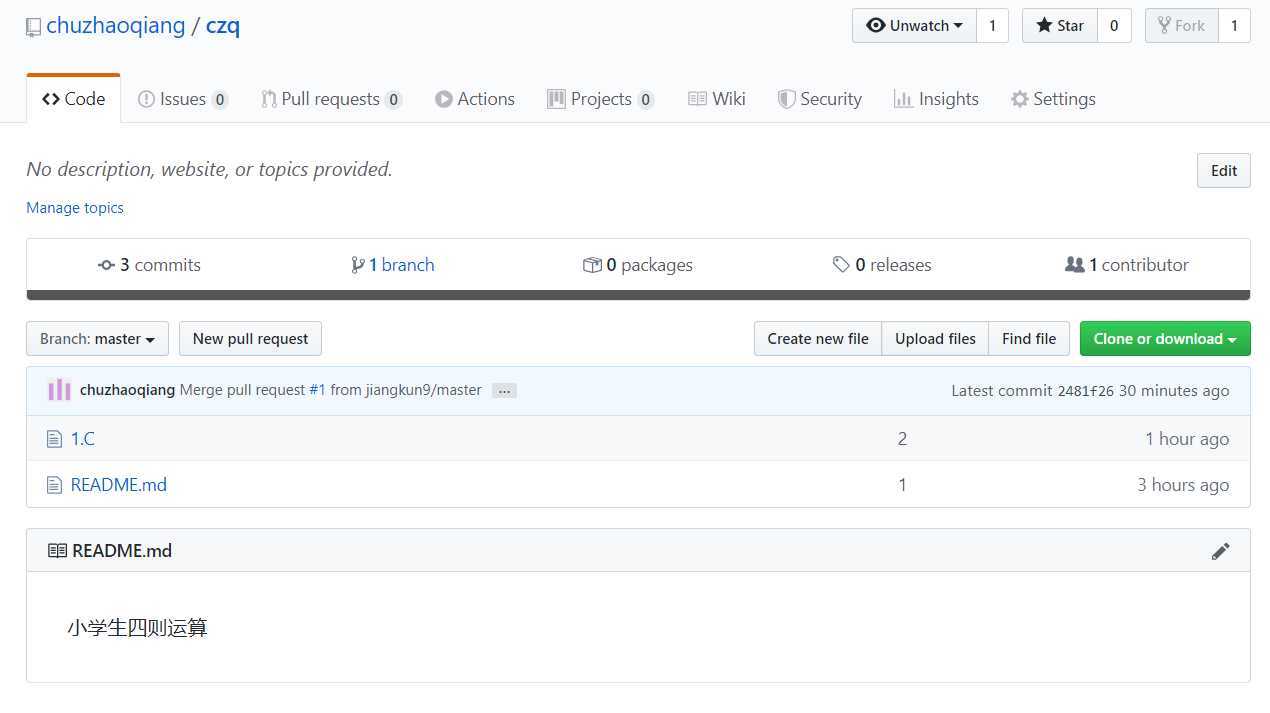Click the repository book icon beside chuzhaoqiang

tap(34, 27)
